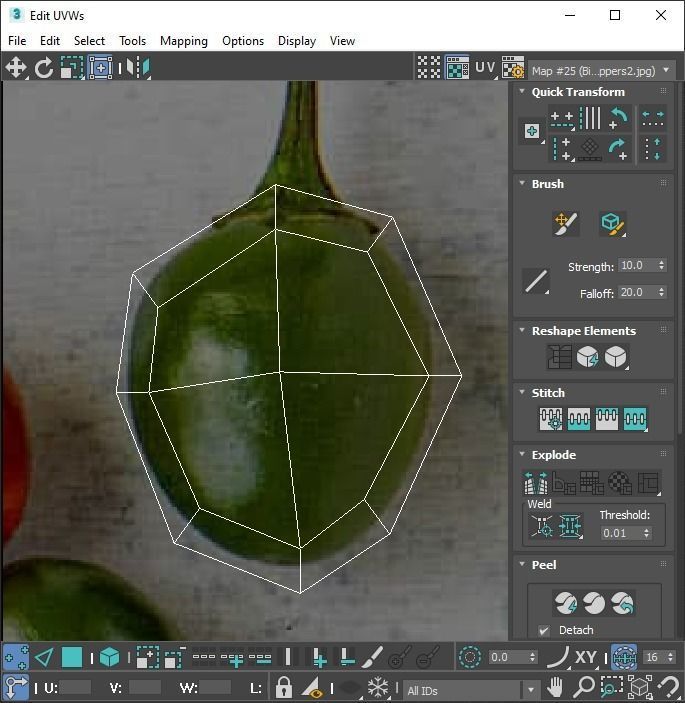Screen dimensions: 685x703
Task: Activate the Rotate Selected Subobjects tool
Action: tap(44, 68)
